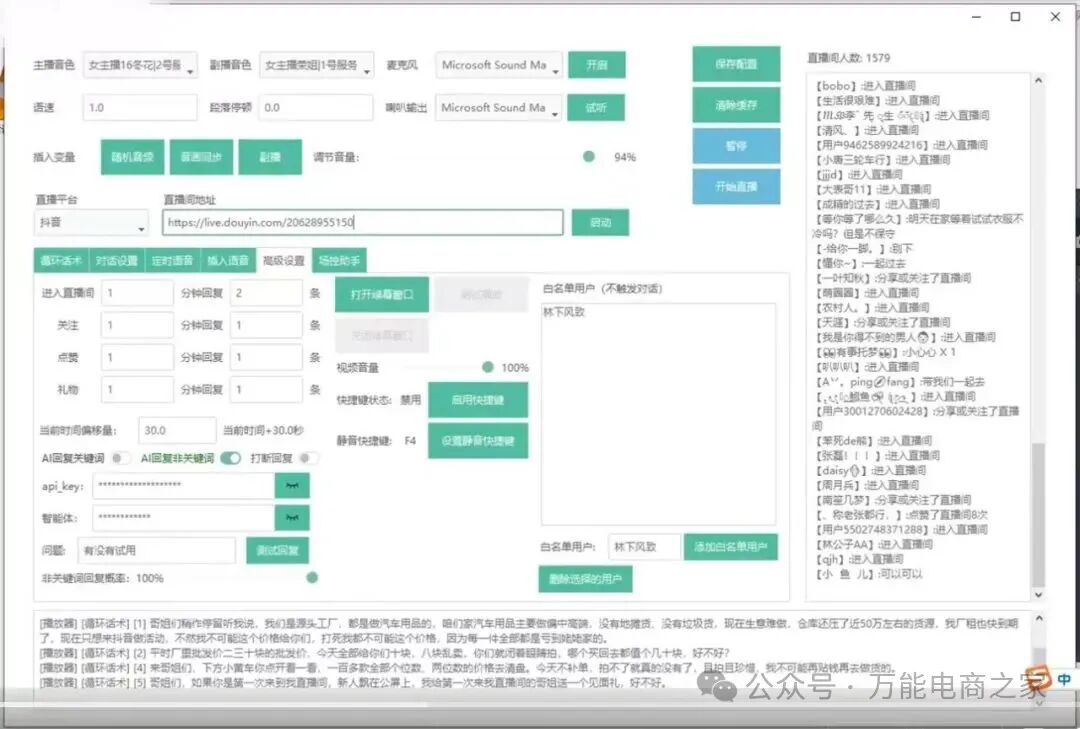Open the 主播音色 voice dropdown
1080x729 pixels.
pyautogui.click(x=140, y=65)
